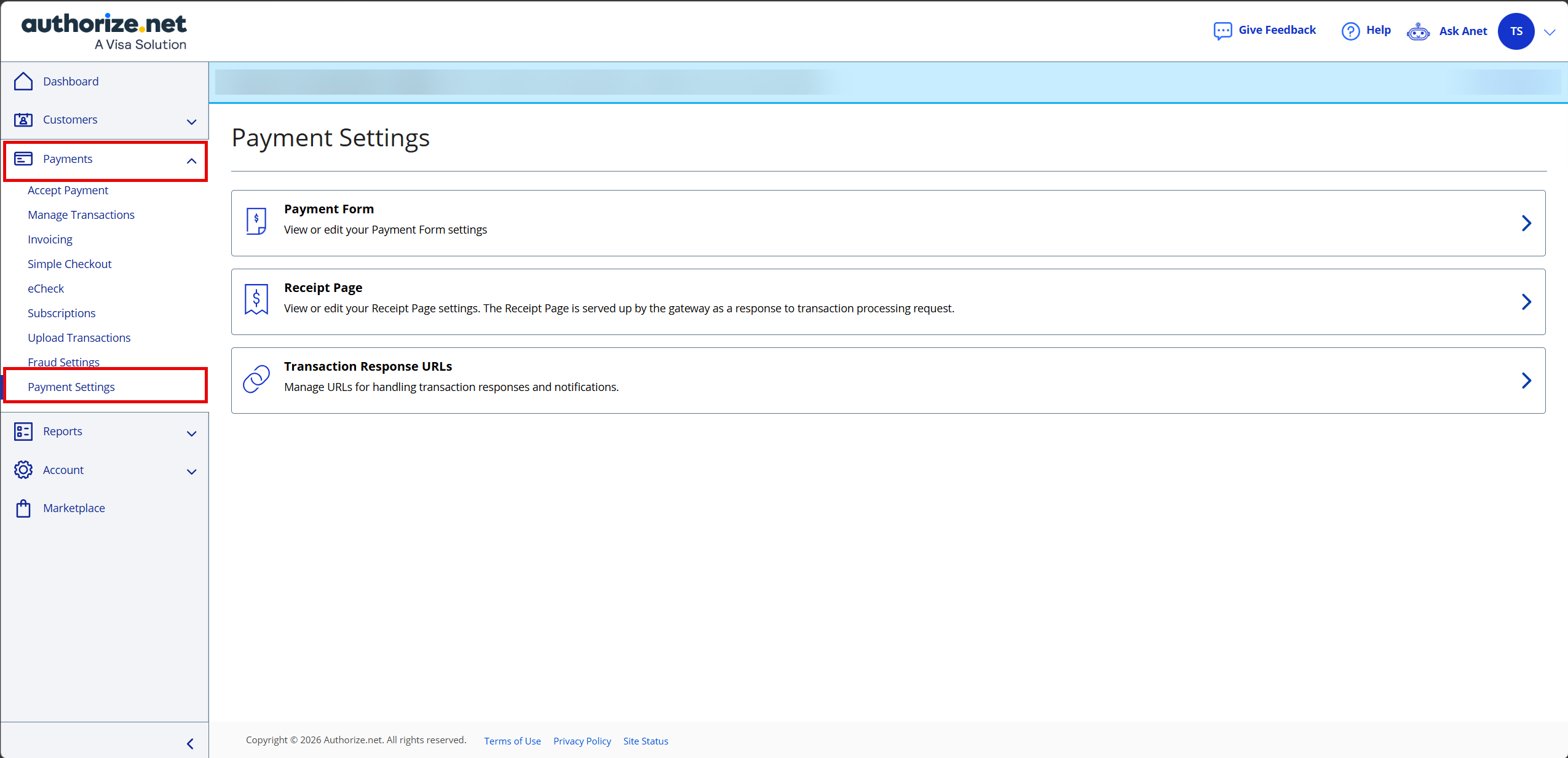Click the authorize.net logo
Screen dimensions: 1568x758
[104, 31]
